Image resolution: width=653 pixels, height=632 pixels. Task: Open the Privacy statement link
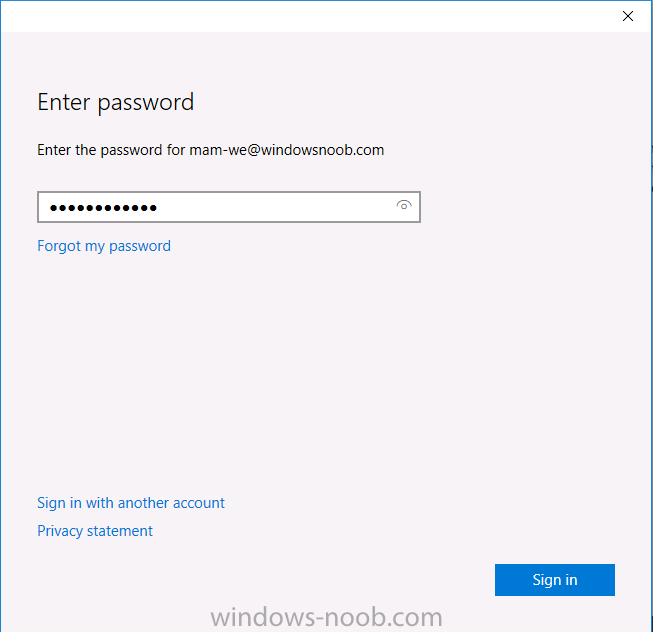click(95, 531)
